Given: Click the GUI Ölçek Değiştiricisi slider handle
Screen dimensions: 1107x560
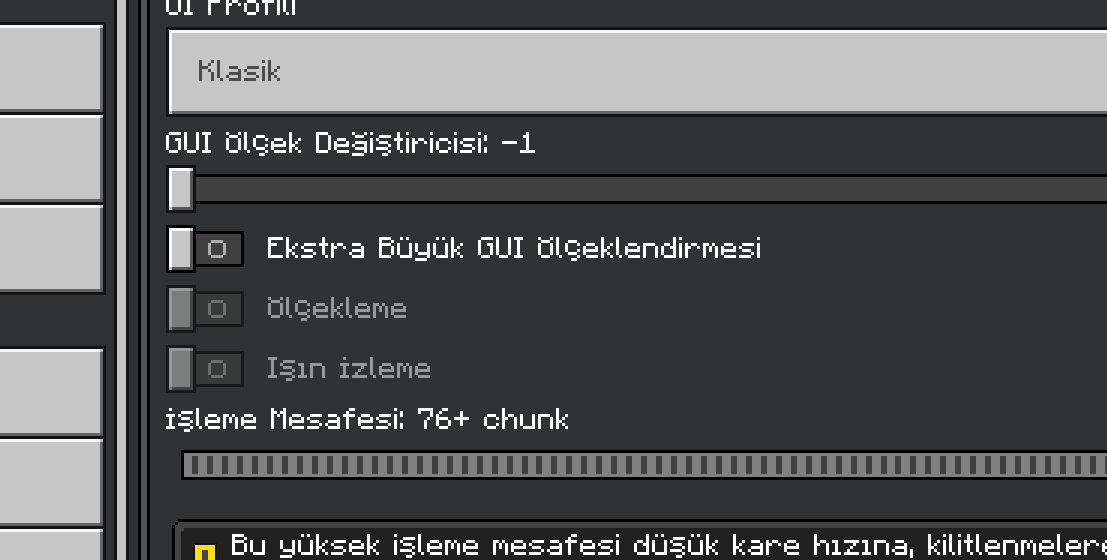Looking at the screenshot, I should tap(181, 189).
